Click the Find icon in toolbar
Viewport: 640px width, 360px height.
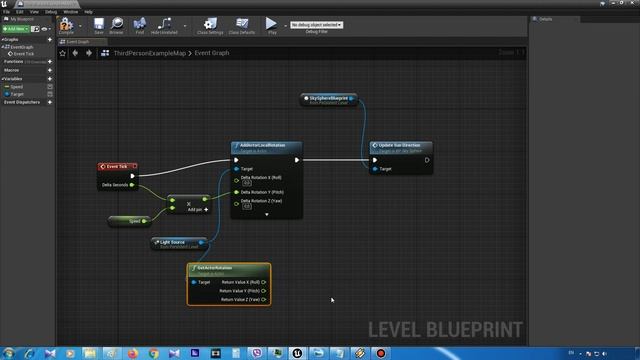click(x=140, y=25)
